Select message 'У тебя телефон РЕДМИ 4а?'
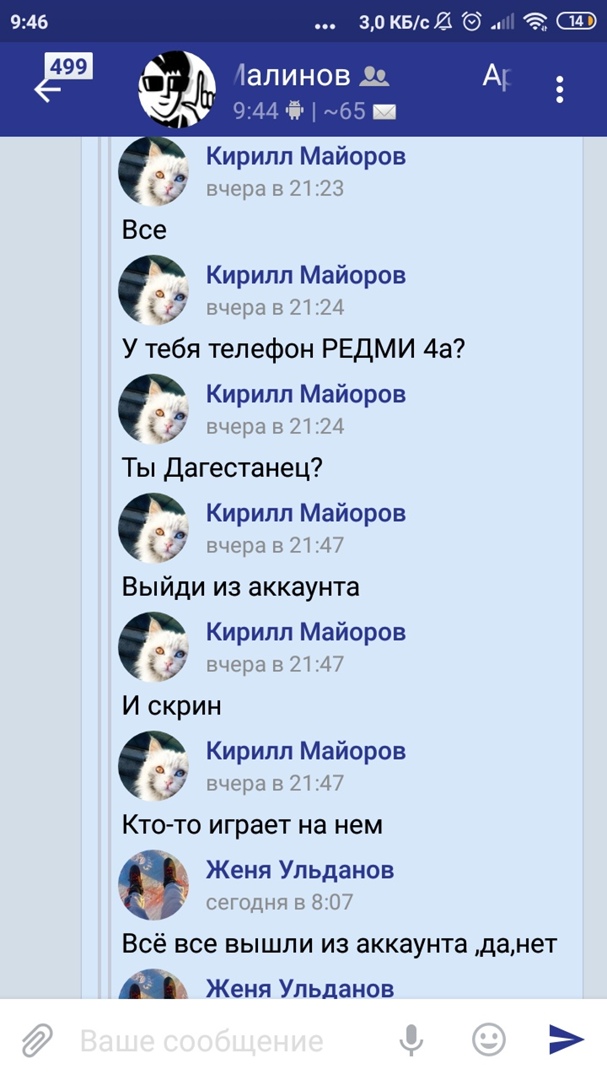 tap(294, 349)
